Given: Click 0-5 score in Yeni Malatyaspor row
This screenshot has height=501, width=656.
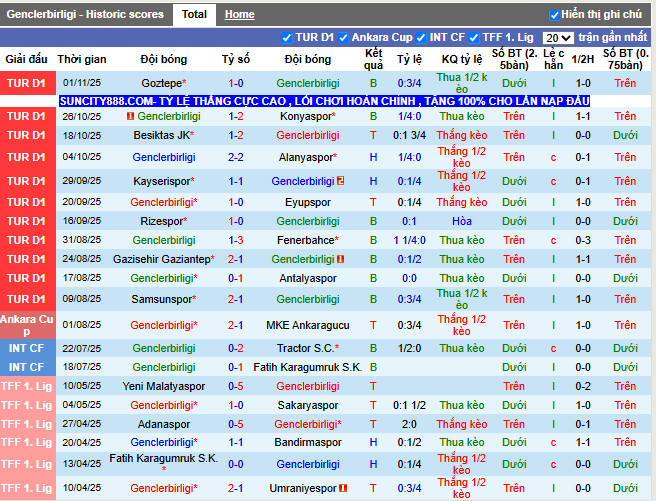Looking at the screenshot, I should [x=236, y=386].
